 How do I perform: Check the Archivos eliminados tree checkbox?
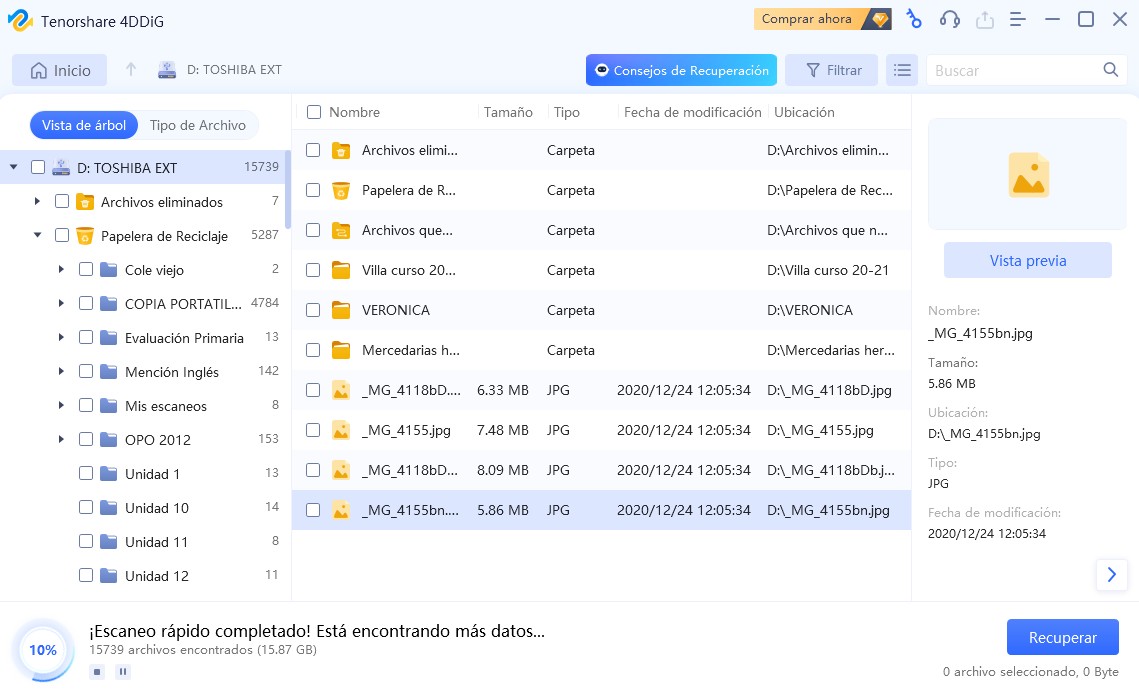click(62, 201)
